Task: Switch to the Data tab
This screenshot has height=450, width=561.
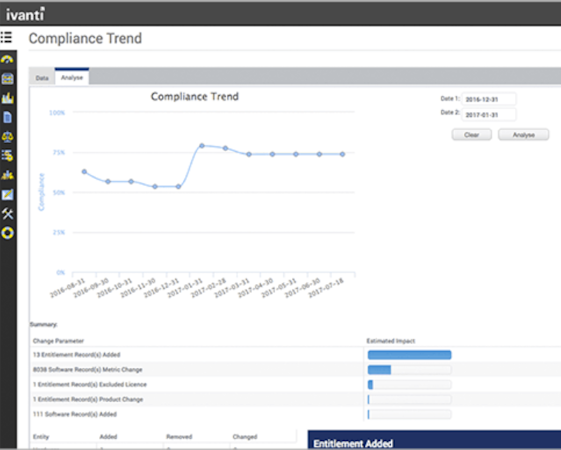Action: click(x=42, y=78)
